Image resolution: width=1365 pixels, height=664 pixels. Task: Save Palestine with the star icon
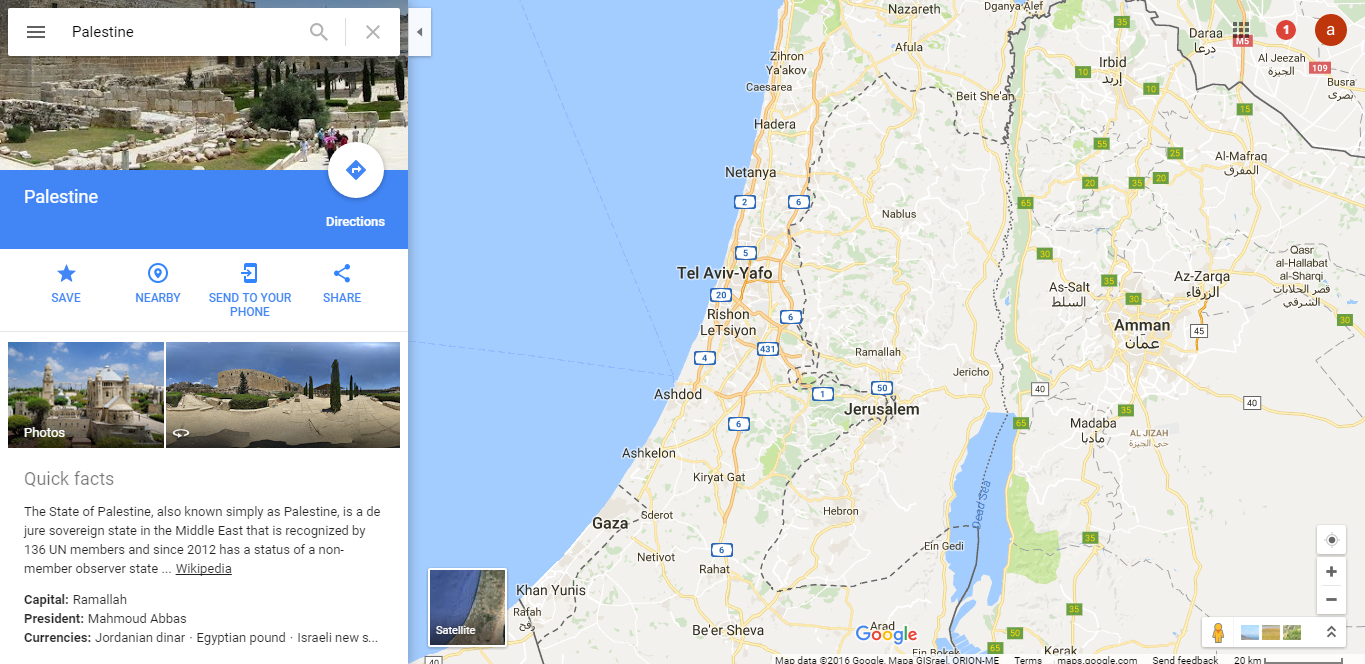pos(66,273)
